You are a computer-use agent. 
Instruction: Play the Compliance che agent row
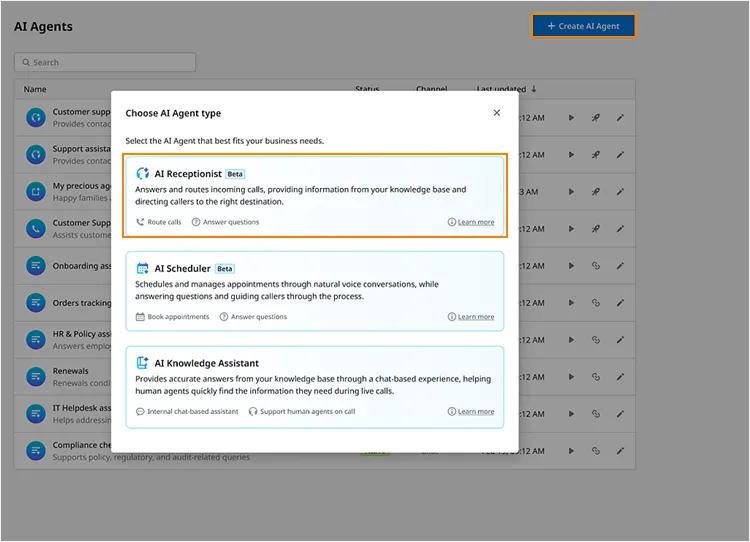coord(571,451)
